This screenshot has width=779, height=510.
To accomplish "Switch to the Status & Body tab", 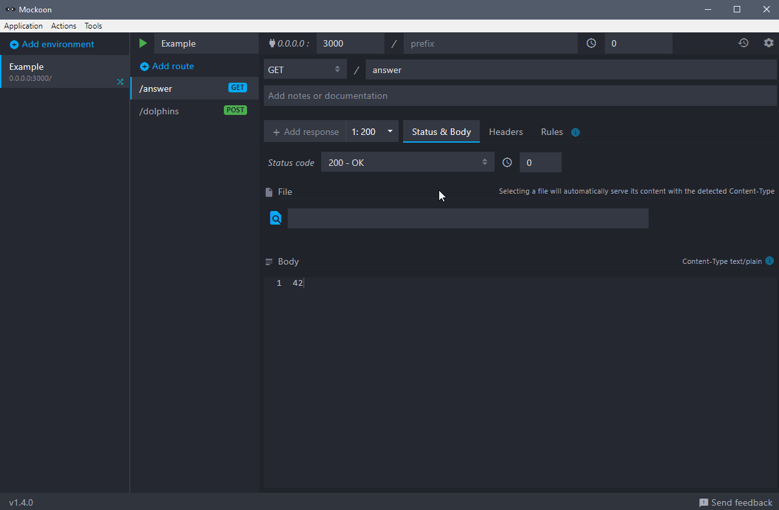I will point(441,132).
